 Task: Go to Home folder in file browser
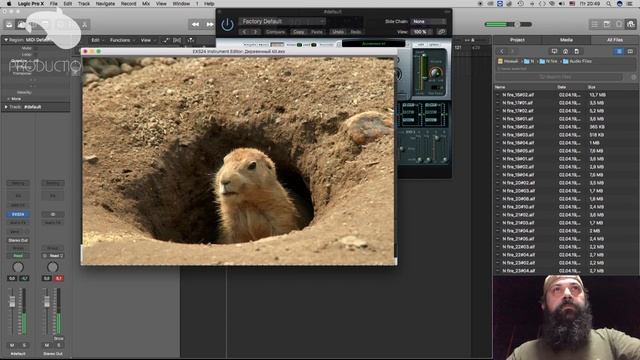pos(565,51)
